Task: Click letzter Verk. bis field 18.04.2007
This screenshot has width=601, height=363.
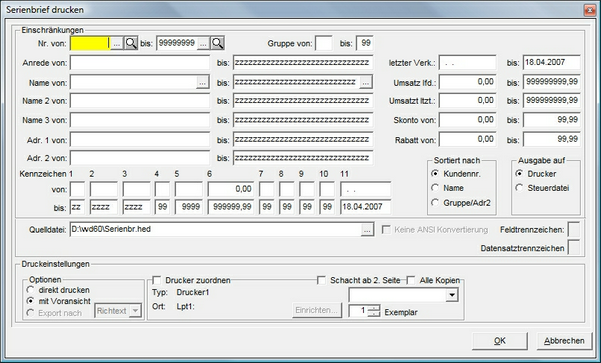Action: pyautogui.click(x=552, y=63)
